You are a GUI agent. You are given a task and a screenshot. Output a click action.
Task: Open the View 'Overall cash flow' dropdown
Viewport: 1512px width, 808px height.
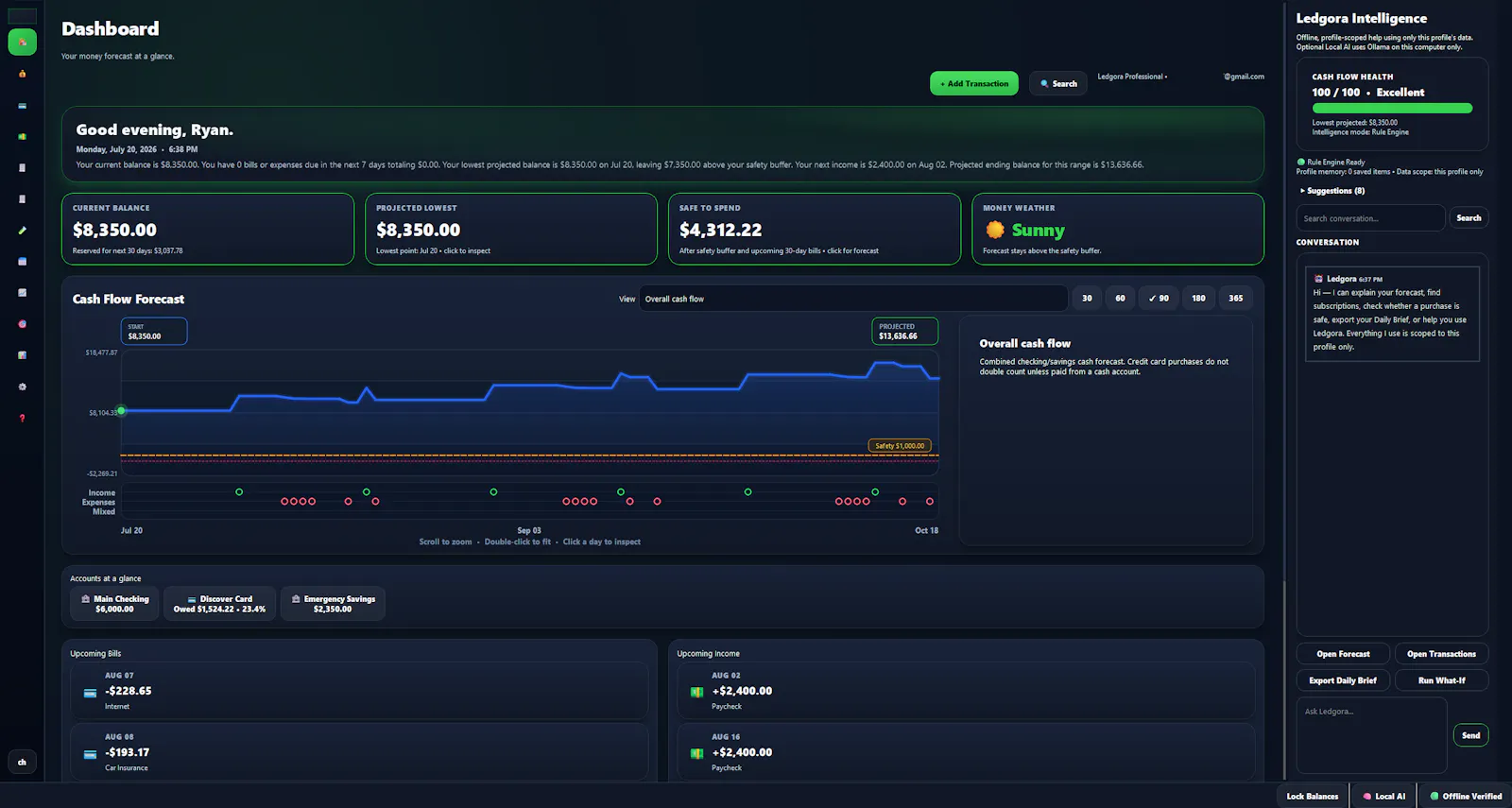tap(853, 299)
